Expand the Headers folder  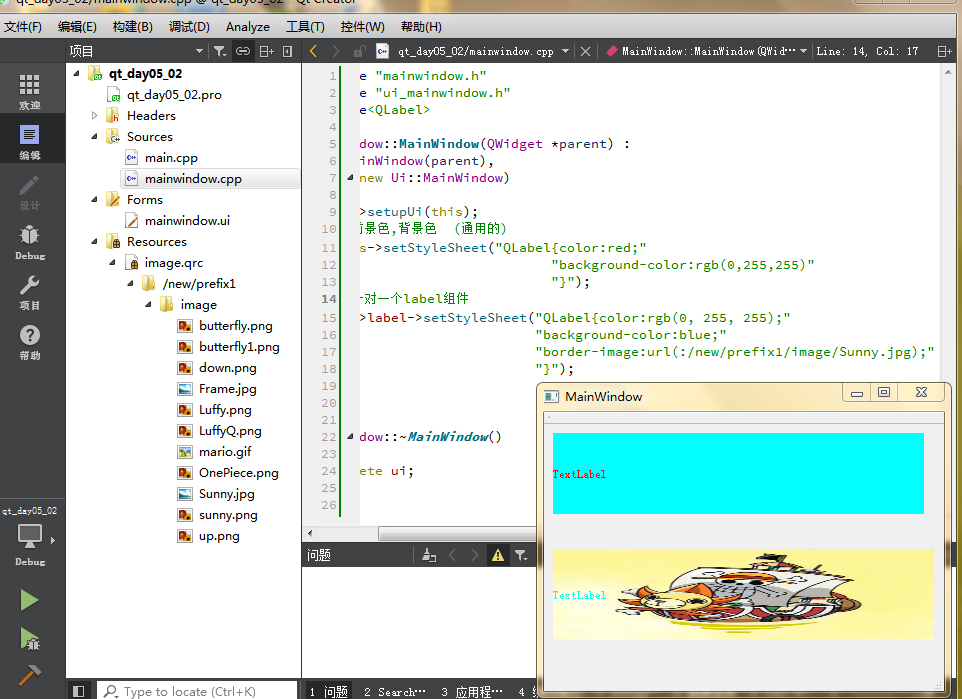[94, 115]
